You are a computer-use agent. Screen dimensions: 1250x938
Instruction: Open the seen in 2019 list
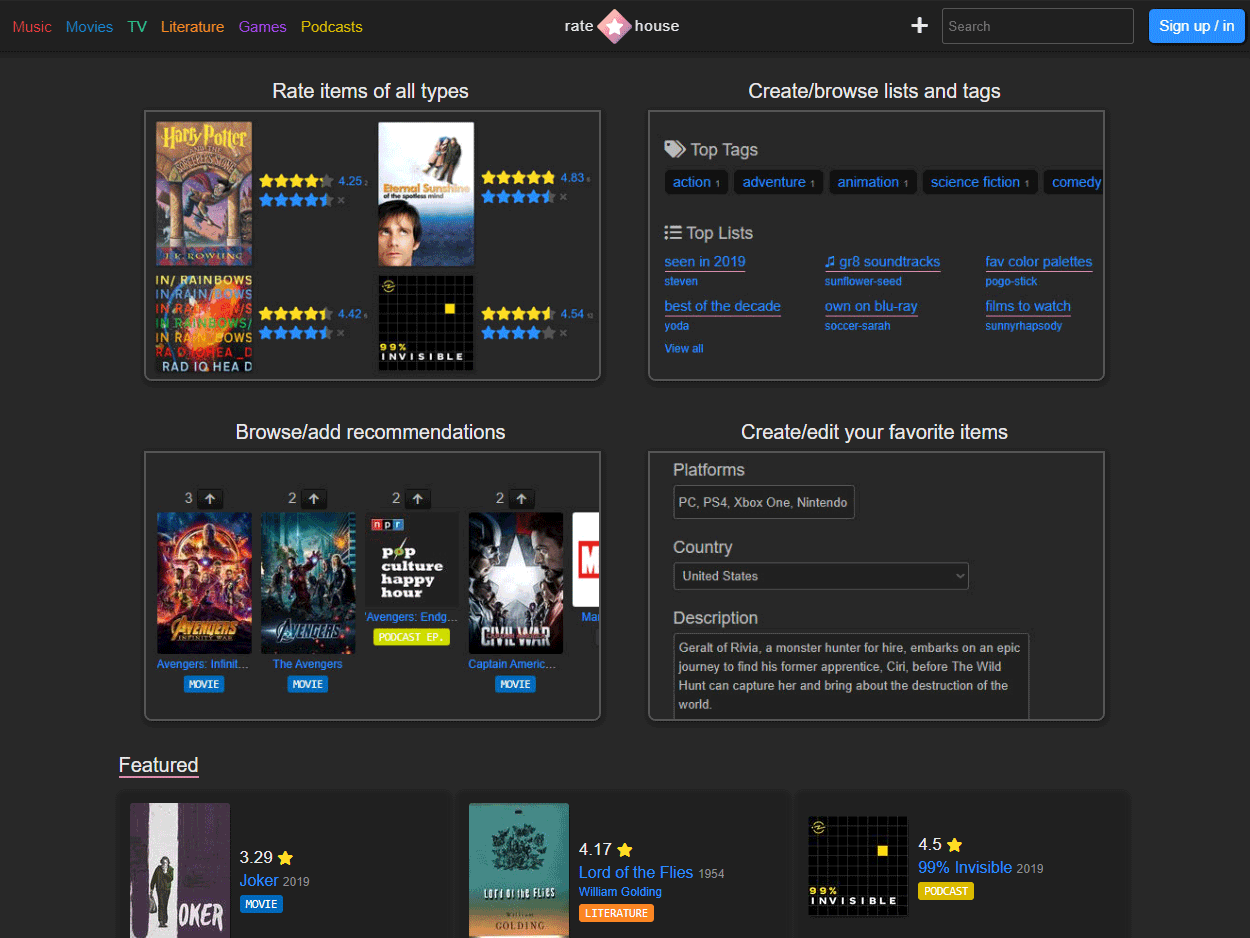pos(705,262)
